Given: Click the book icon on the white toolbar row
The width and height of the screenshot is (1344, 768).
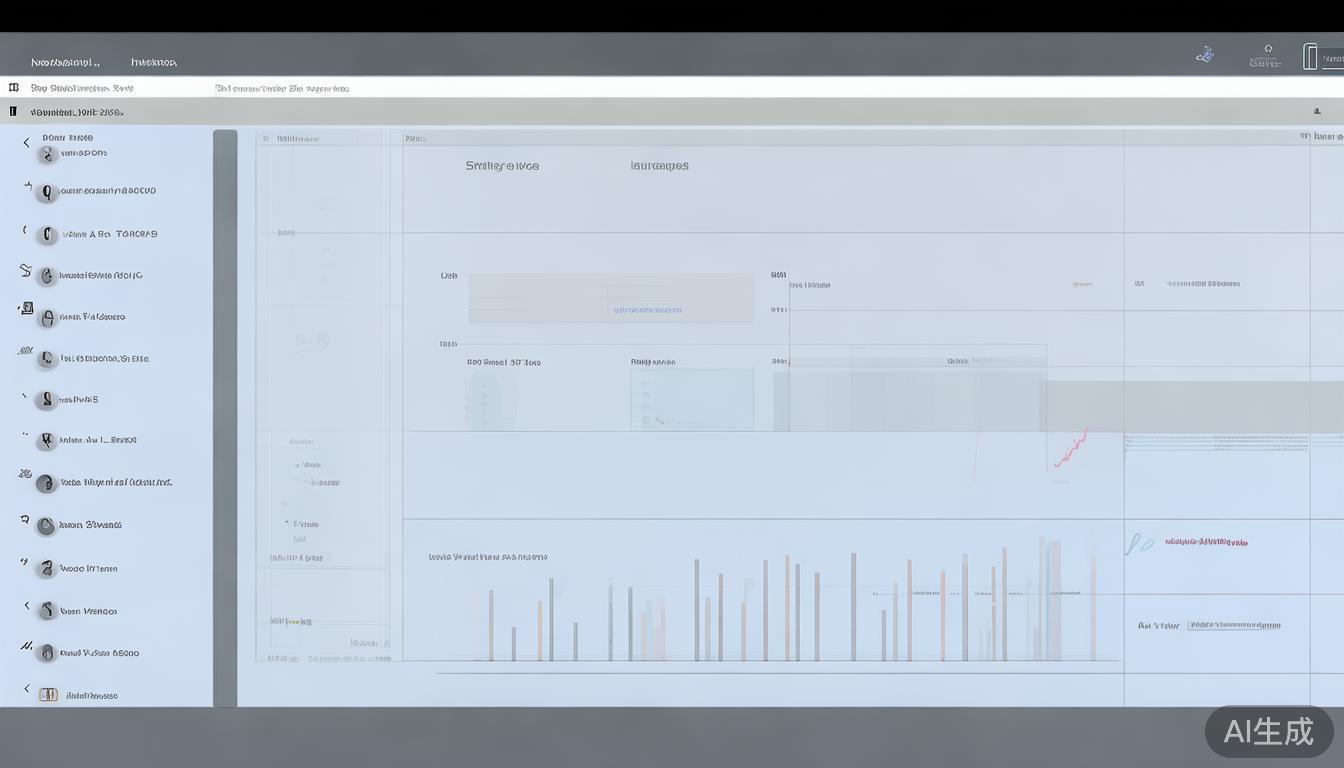Looking at the screenshot, I should pos(14,88).
